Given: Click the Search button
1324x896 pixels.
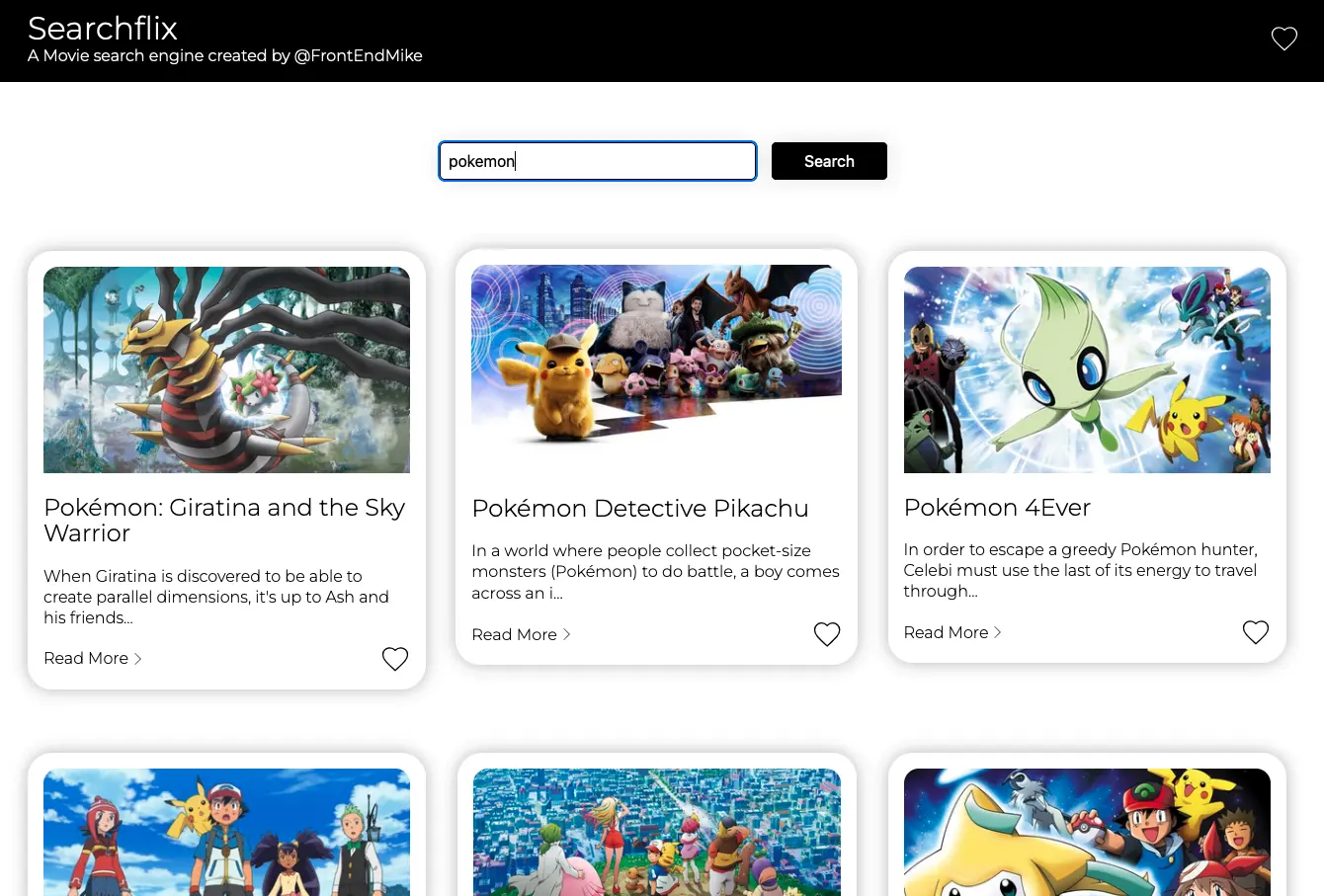Looking at the screenshot, I should coord(829,161).
